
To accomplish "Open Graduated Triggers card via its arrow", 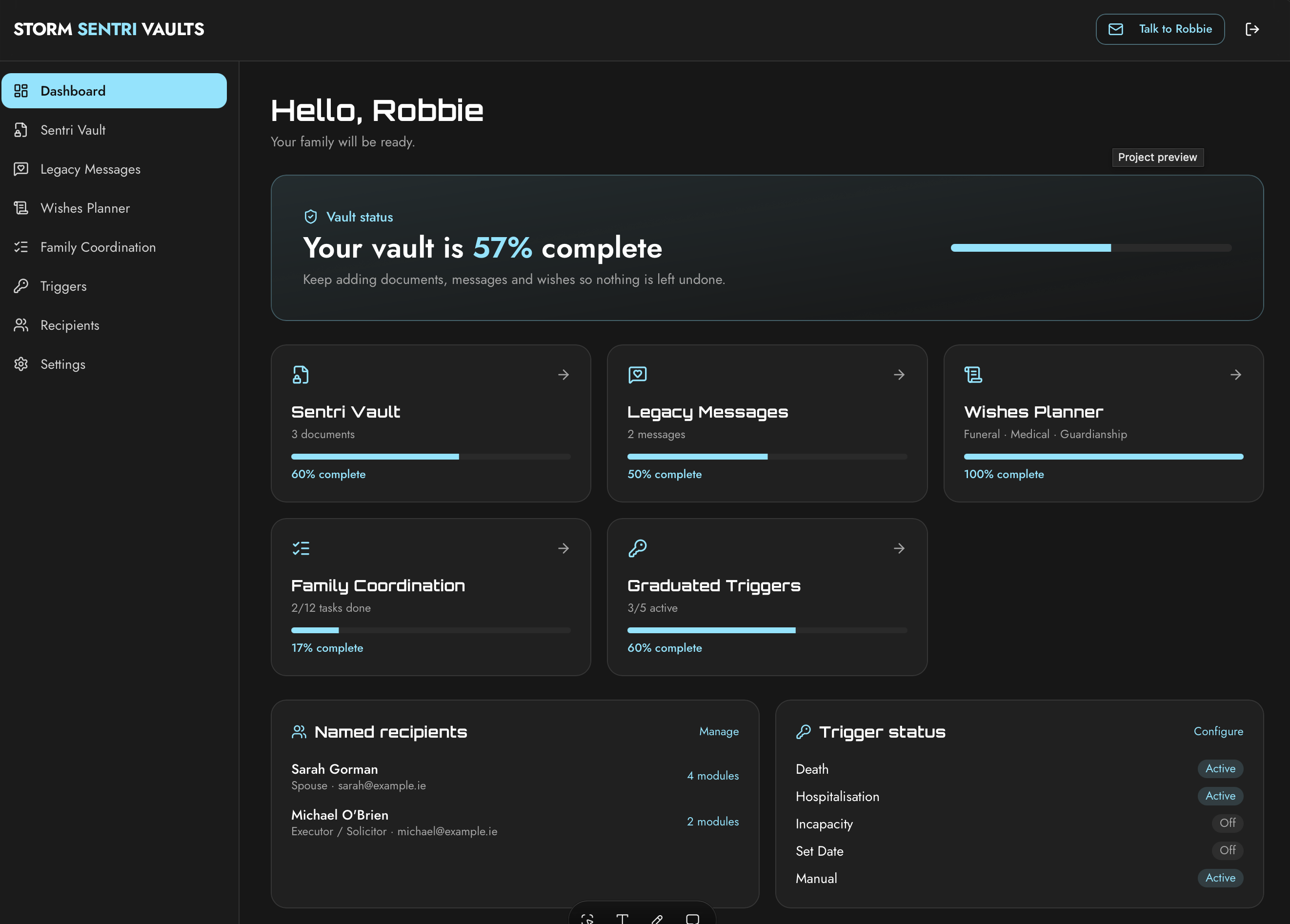I will (x=899, y=549).
